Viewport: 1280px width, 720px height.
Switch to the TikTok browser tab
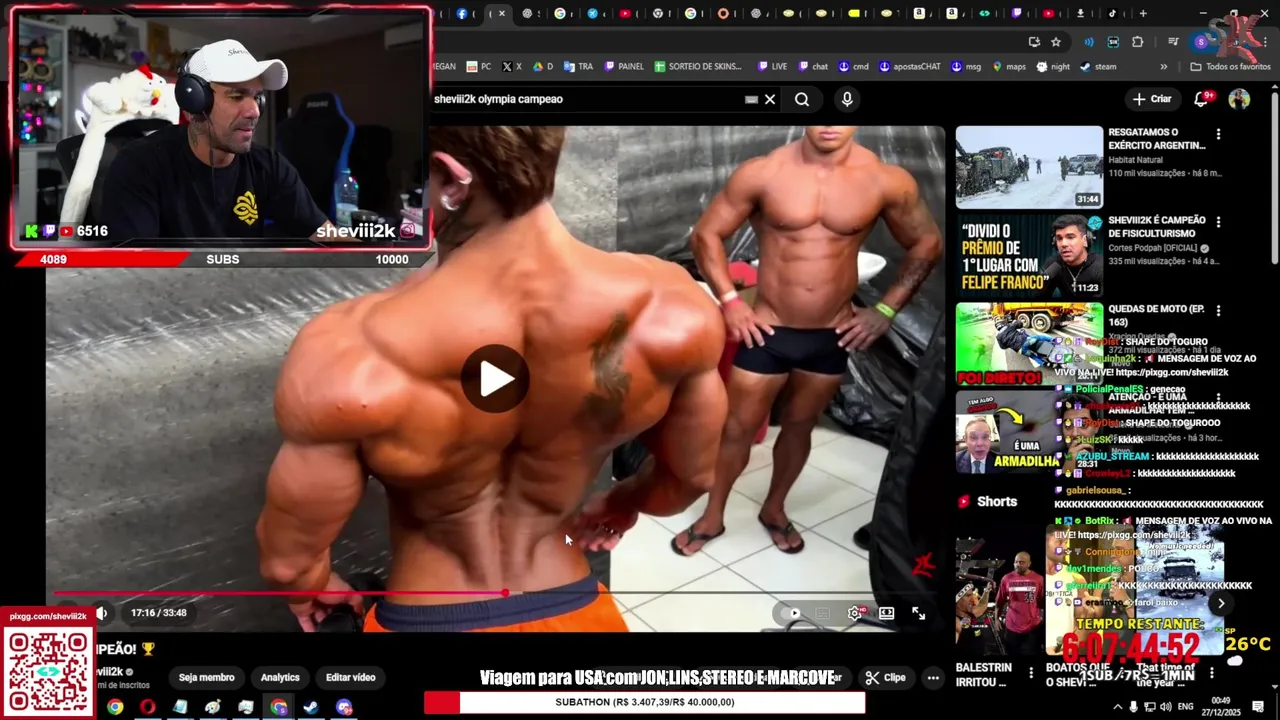click(1112, 14)
